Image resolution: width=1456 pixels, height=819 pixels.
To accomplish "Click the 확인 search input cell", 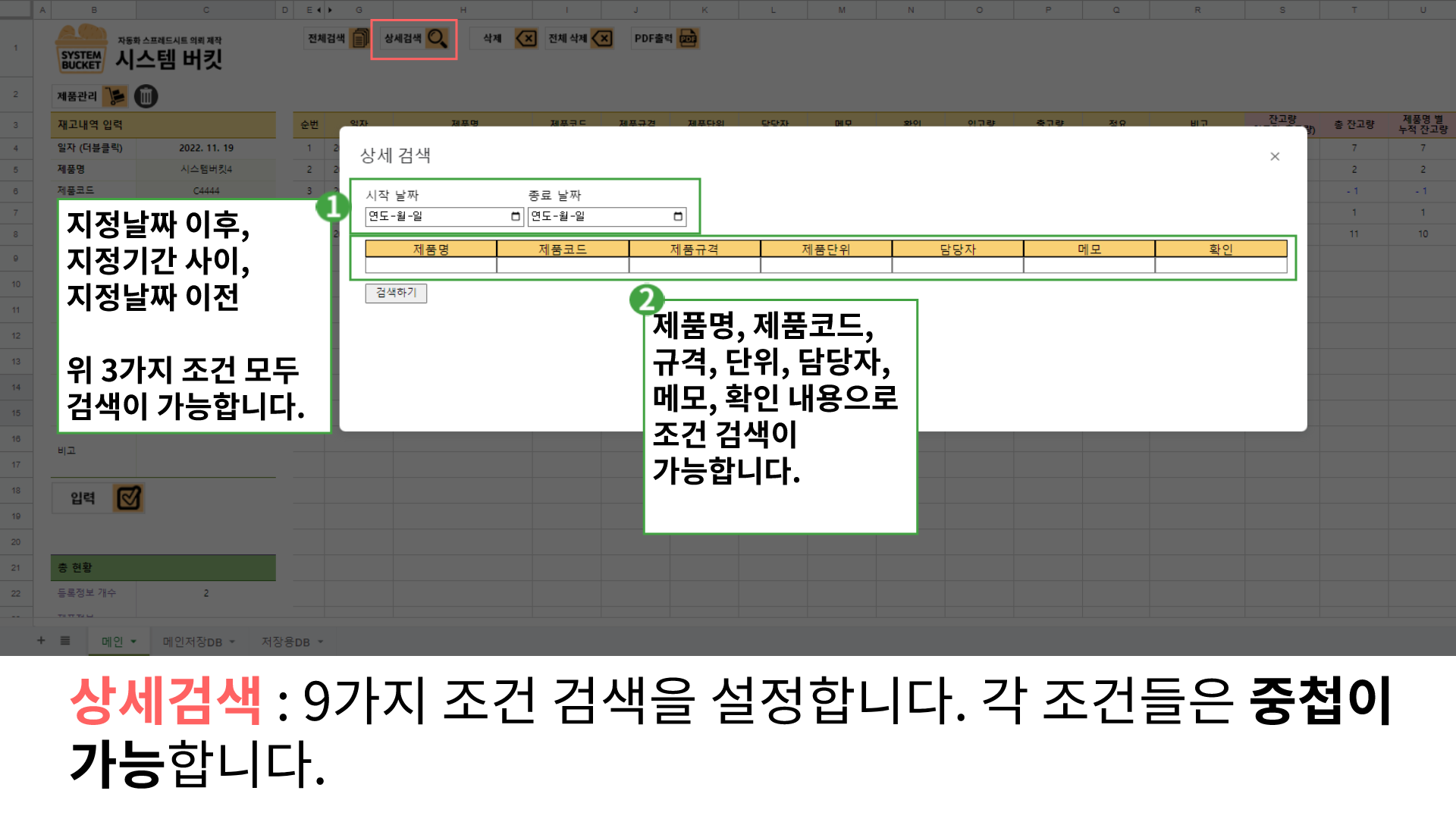I will click(x=1221, y=265).
